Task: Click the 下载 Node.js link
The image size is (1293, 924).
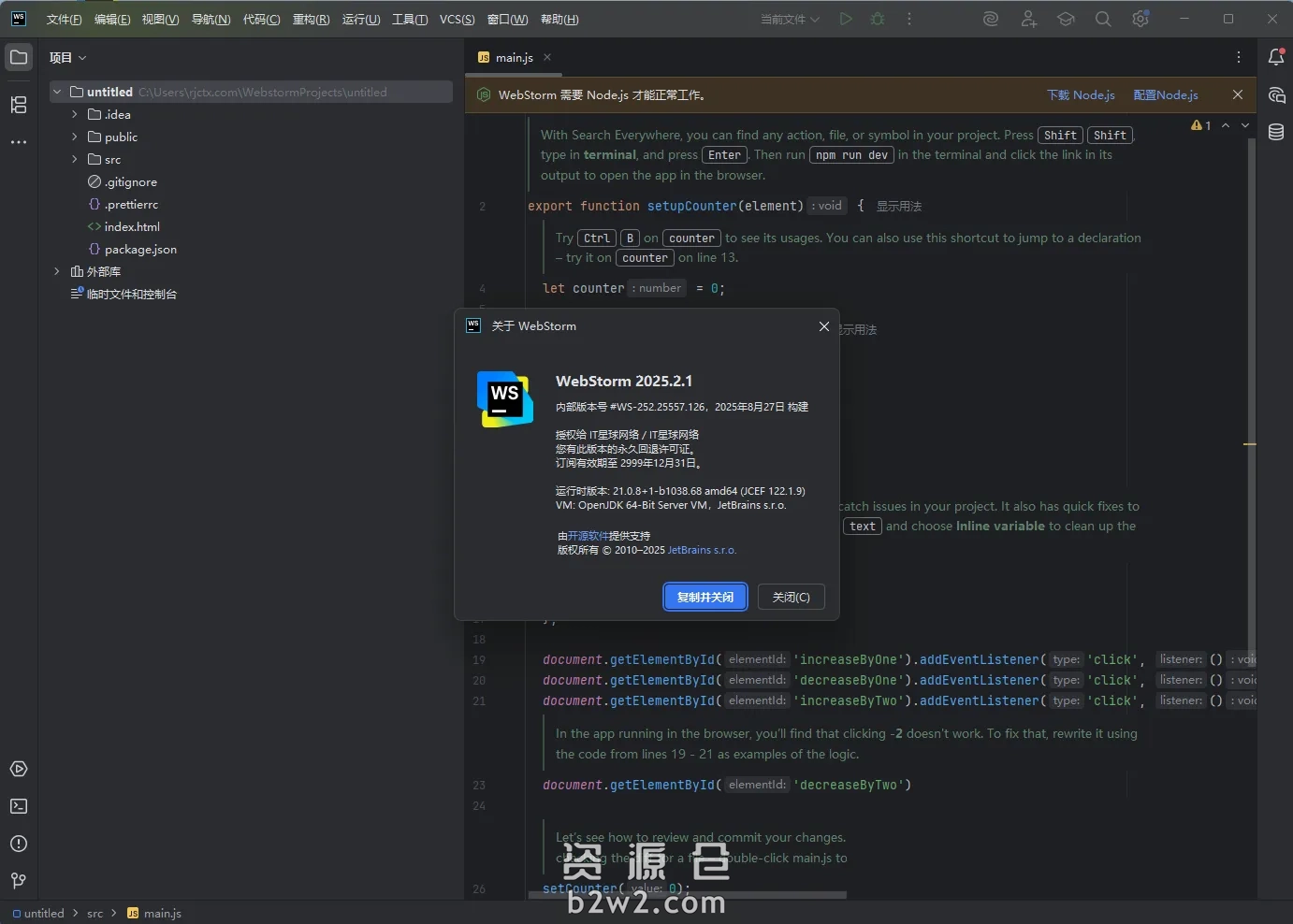Action: coord(1081,94)
